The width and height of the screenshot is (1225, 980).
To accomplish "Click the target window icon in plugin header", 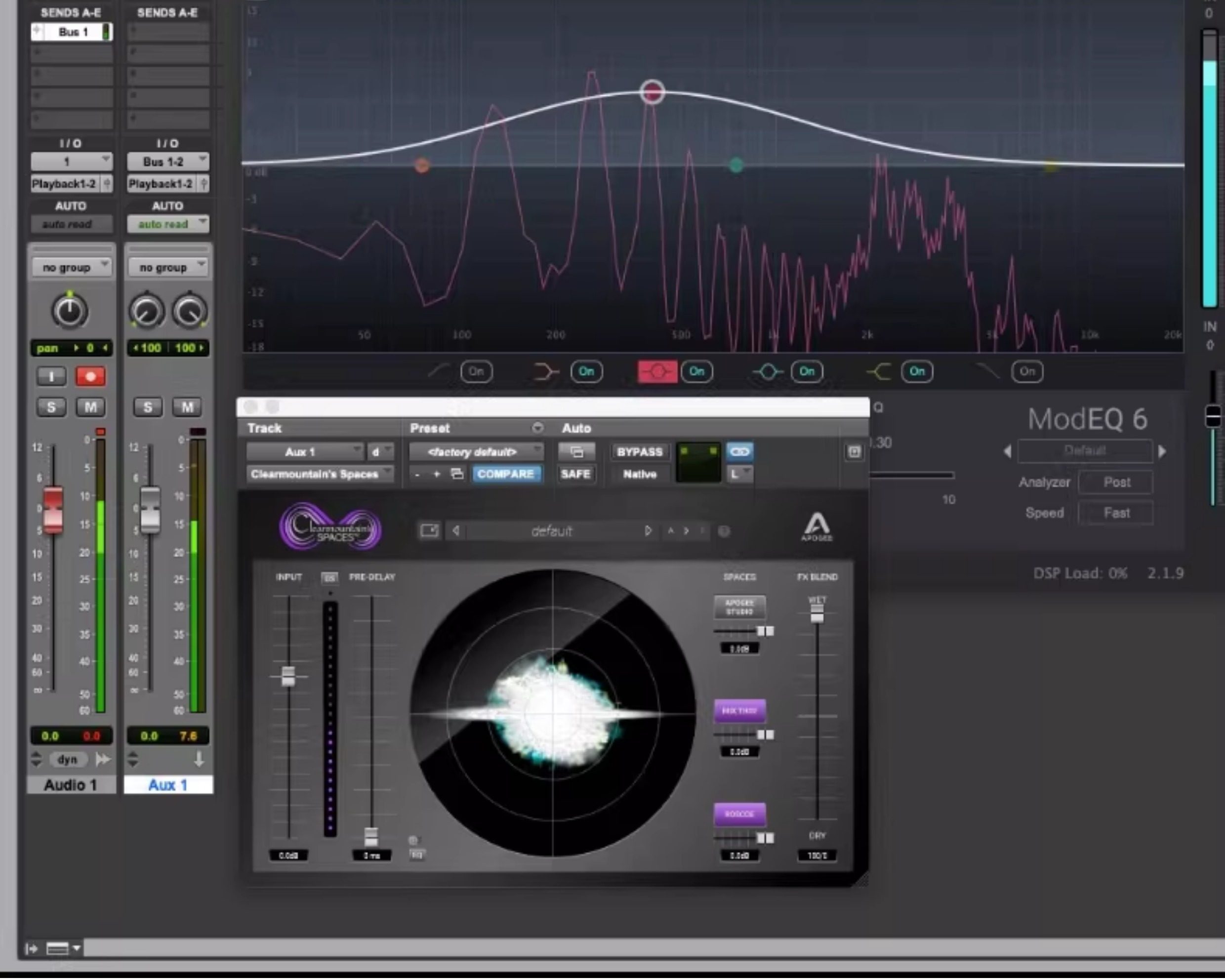I will tap(854, 451).
